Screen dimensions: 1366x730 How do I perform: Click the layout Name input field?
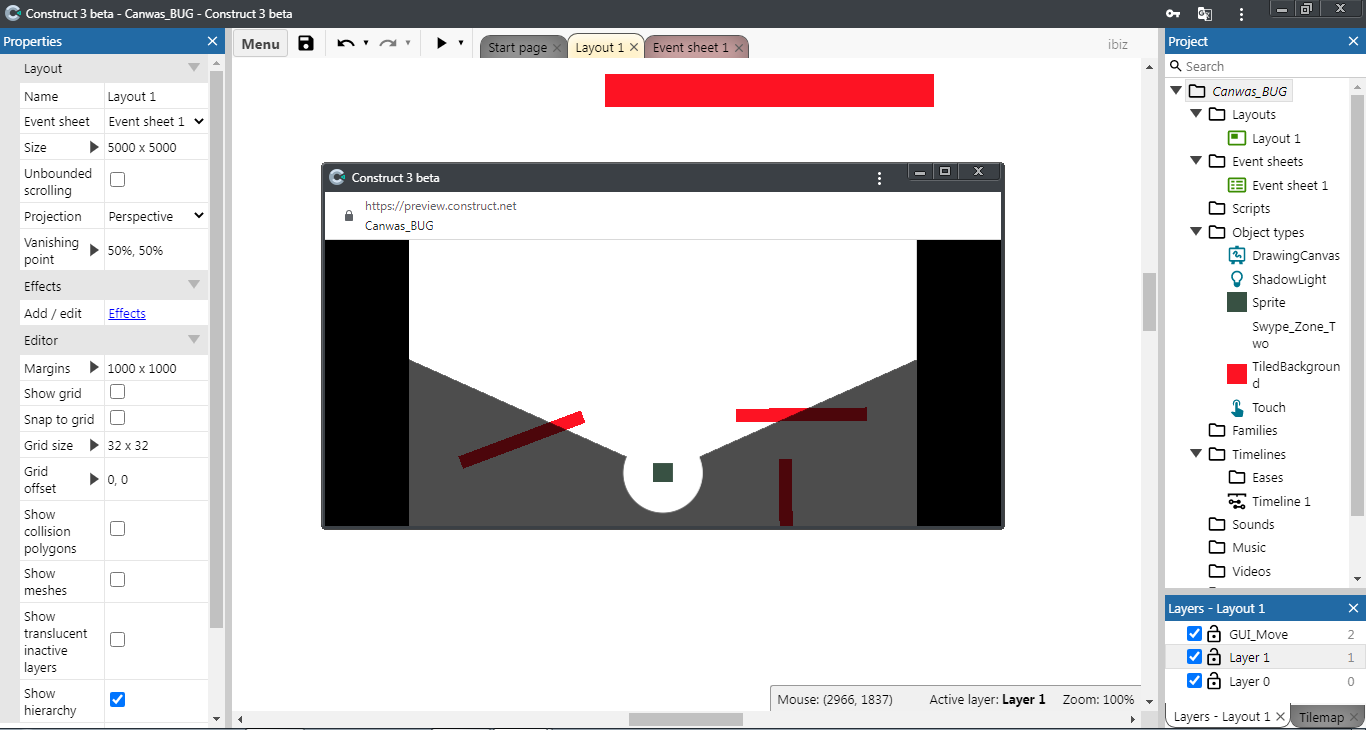click(156, 96)
